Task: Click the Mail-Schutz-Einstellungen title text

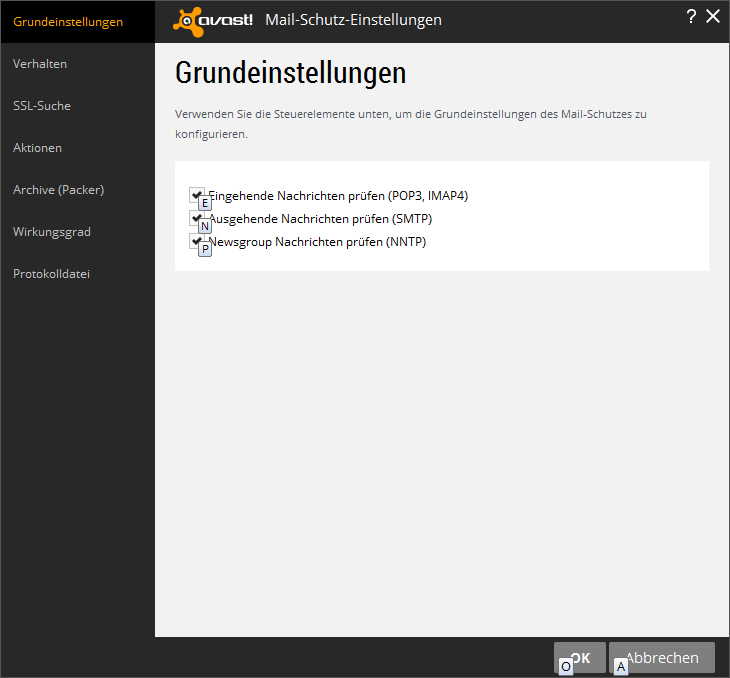Action: (x=353, y=20)
